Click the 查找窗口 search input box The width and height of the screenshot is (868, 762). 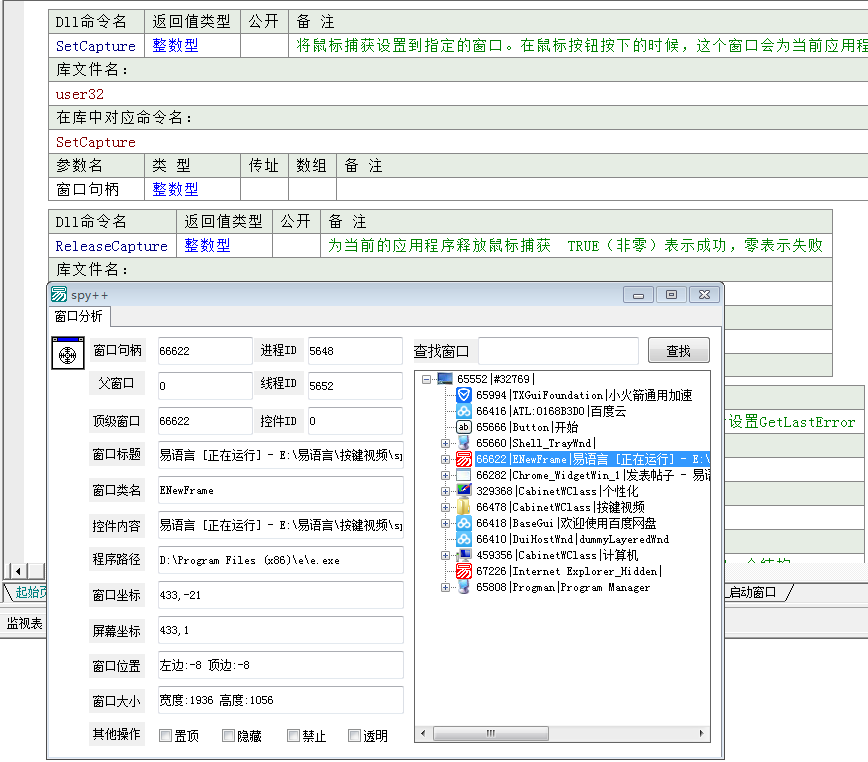pos(558,351)
